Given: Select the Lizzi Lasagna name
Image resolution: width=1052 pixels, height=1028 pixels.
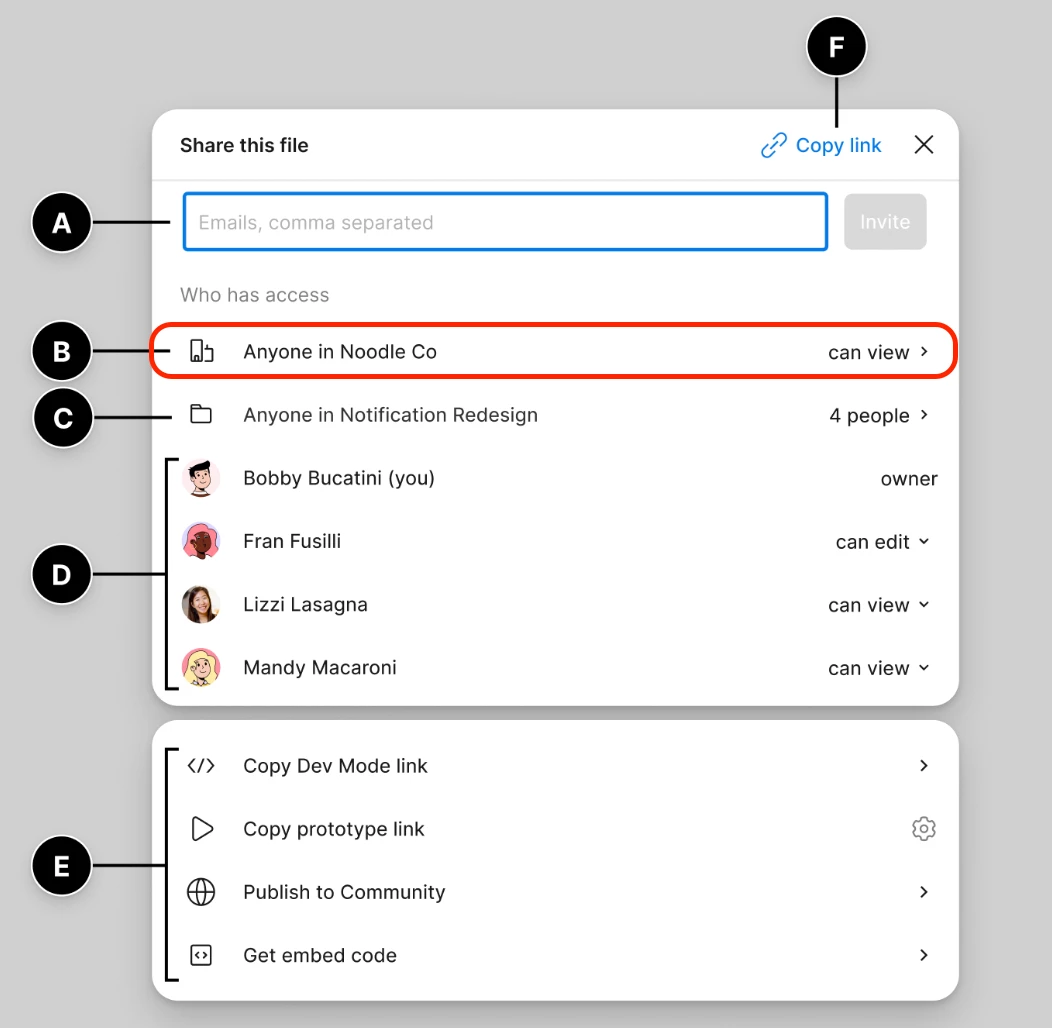Looking at the screenshot, I should click(305, 605).
